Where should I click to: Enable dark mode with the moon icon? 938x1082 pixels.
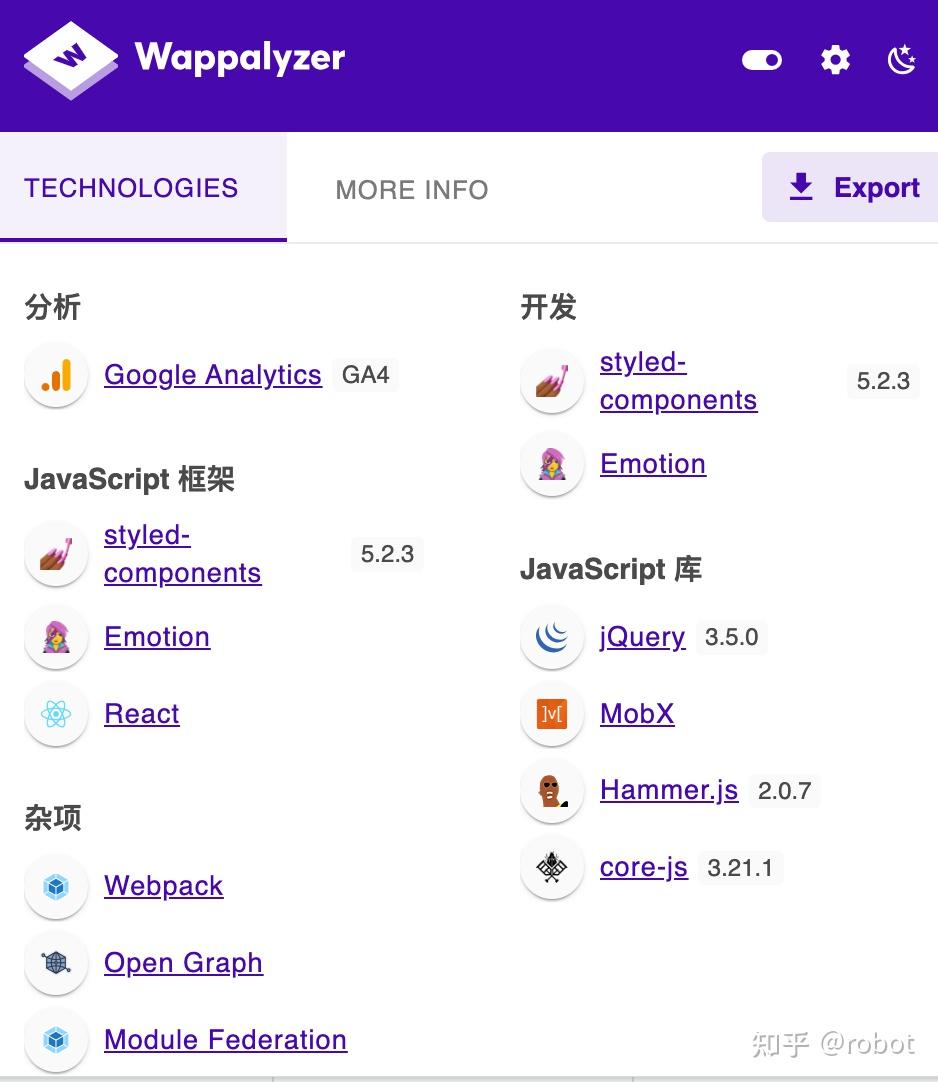pos(902,60)
